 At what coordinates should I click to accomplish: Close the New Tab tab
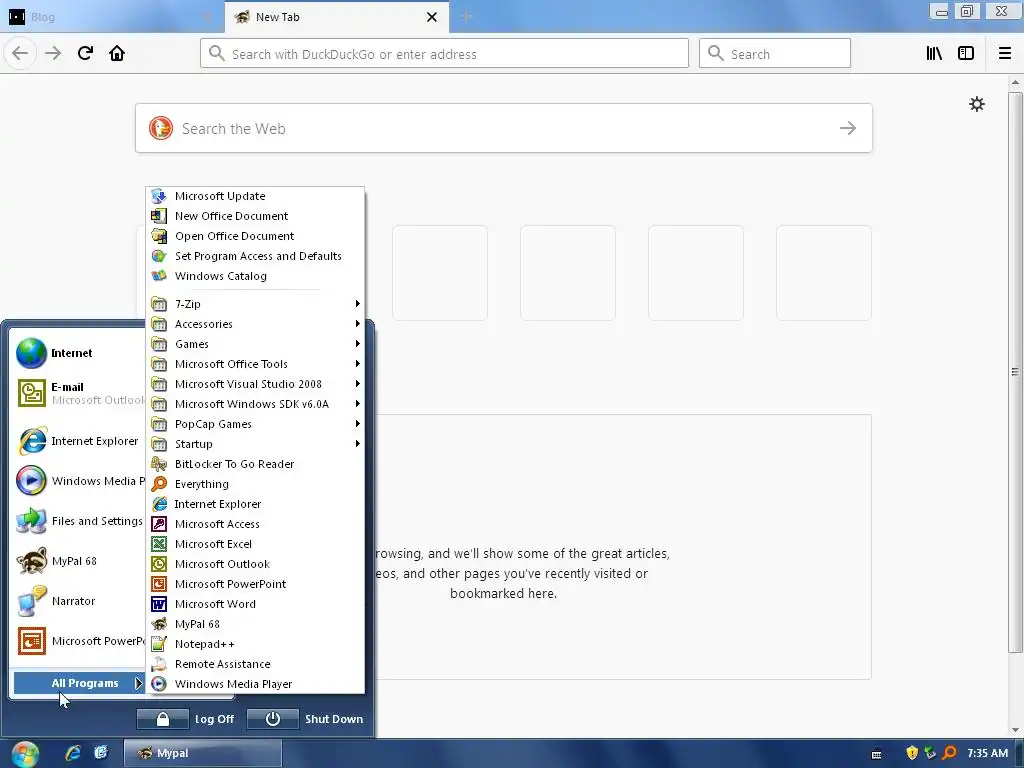(432, 17)
